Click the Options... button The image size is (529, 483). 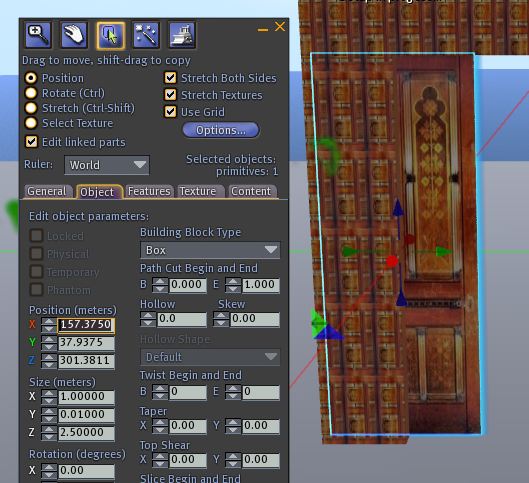click(221, 130)
